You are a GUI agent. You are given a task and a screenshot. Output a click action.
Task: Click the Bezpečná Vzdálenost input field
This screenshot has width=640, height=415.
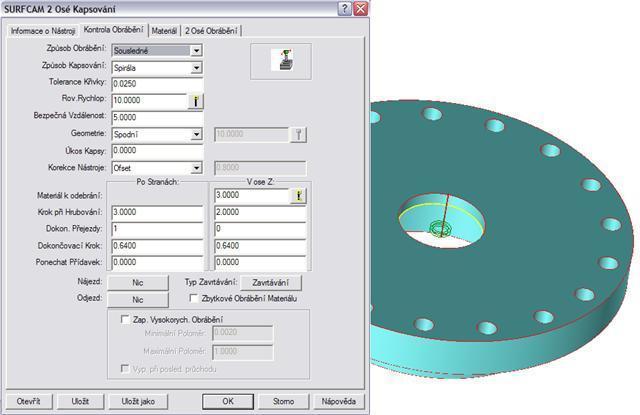(158, 118)
